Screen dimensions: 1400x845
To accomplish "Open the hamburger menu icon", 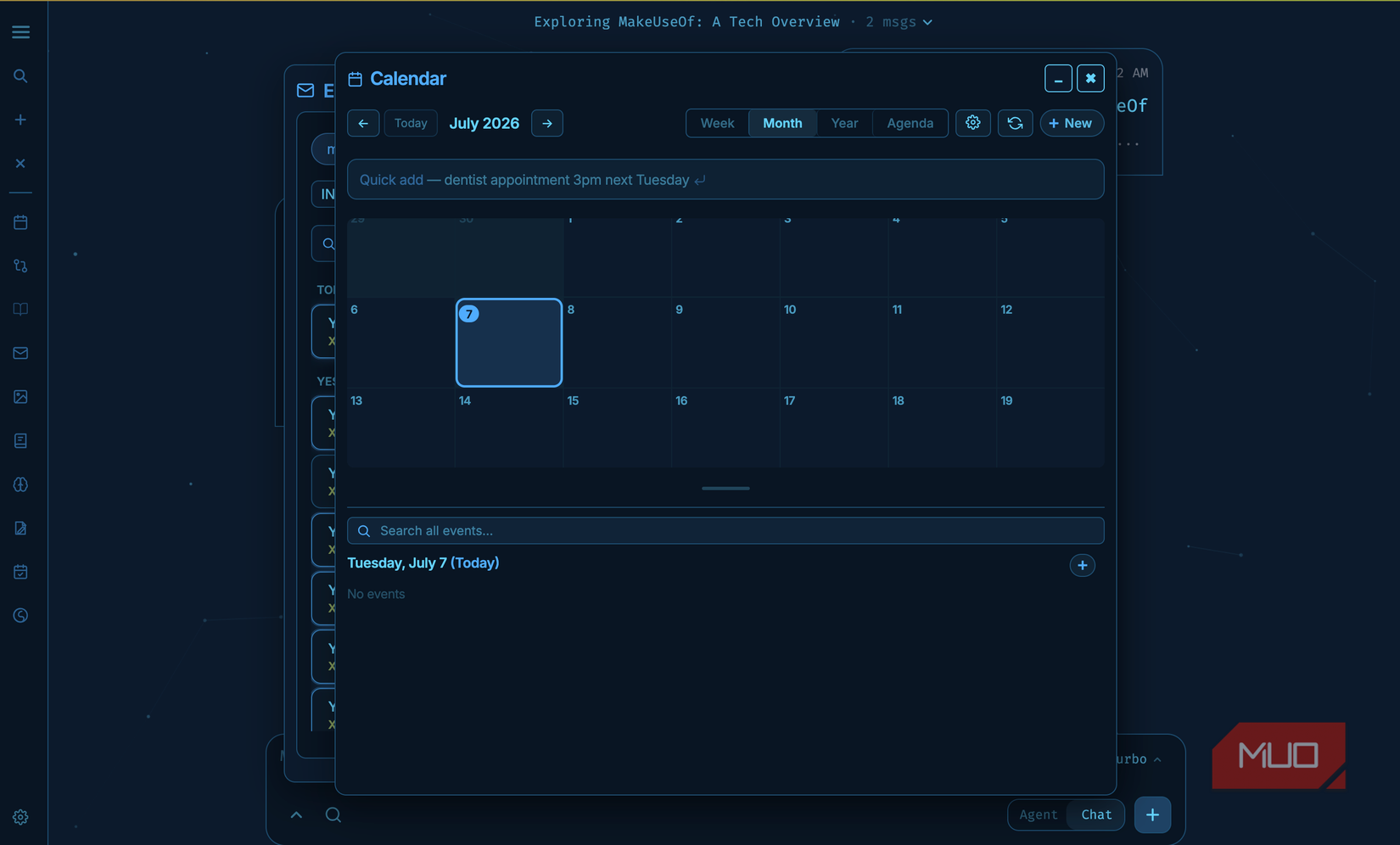I will pos(20,32).
